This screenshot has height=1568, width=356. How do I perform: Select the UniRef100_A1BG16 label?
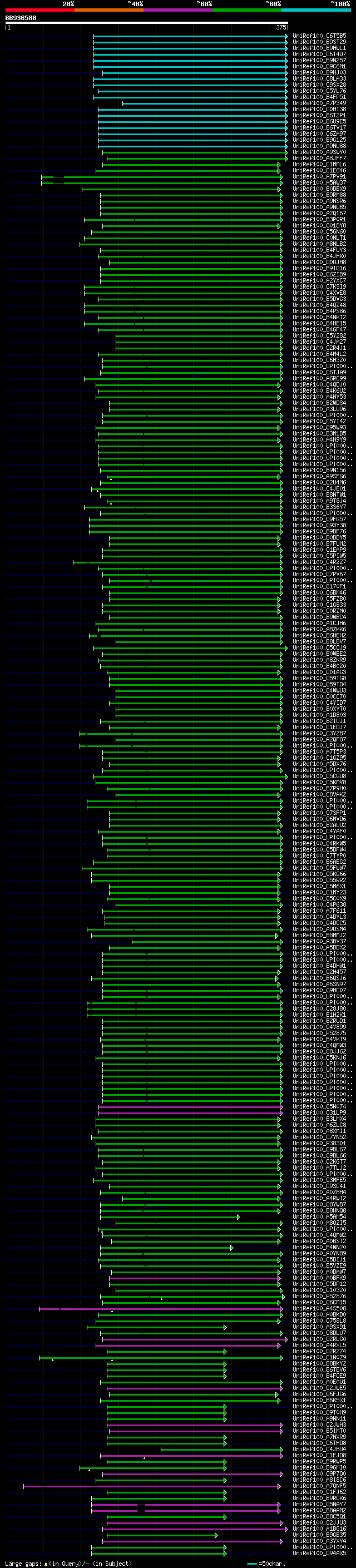pos(319,1529)
